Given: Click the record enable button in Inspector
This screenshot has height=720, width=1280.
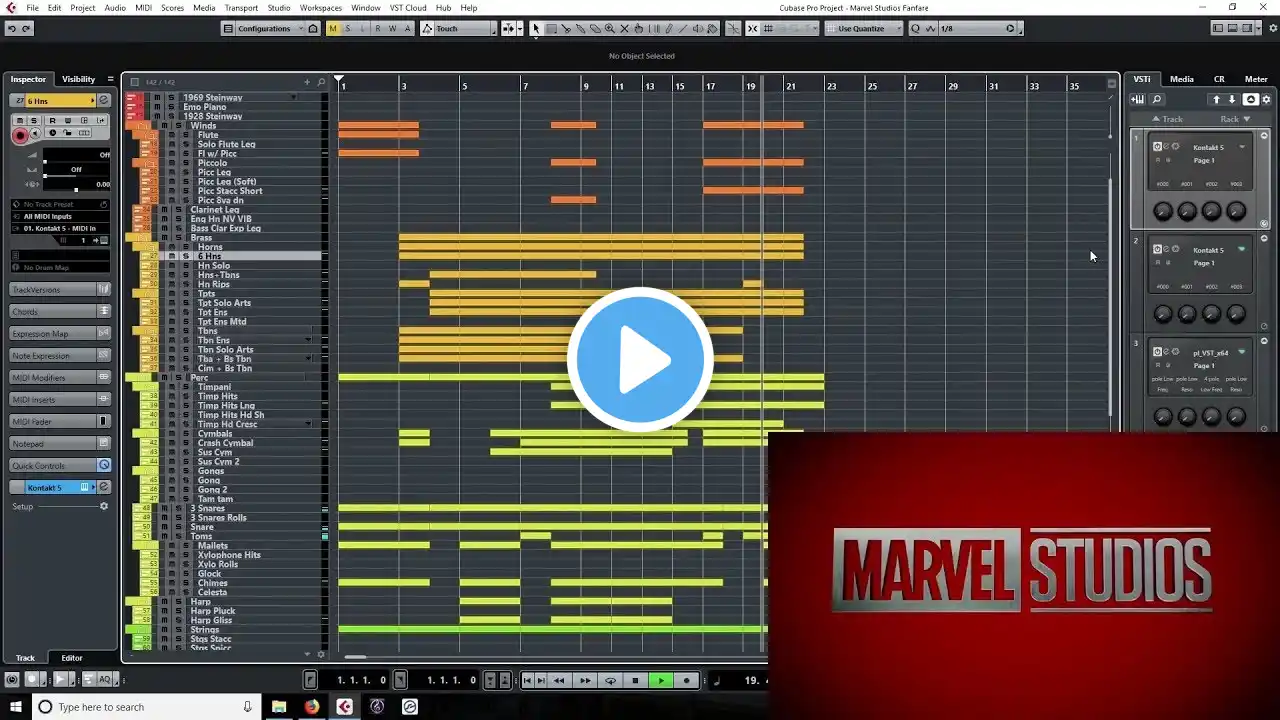Looking at the screenshot, I should pyautogui.click(x=20, y=134).
